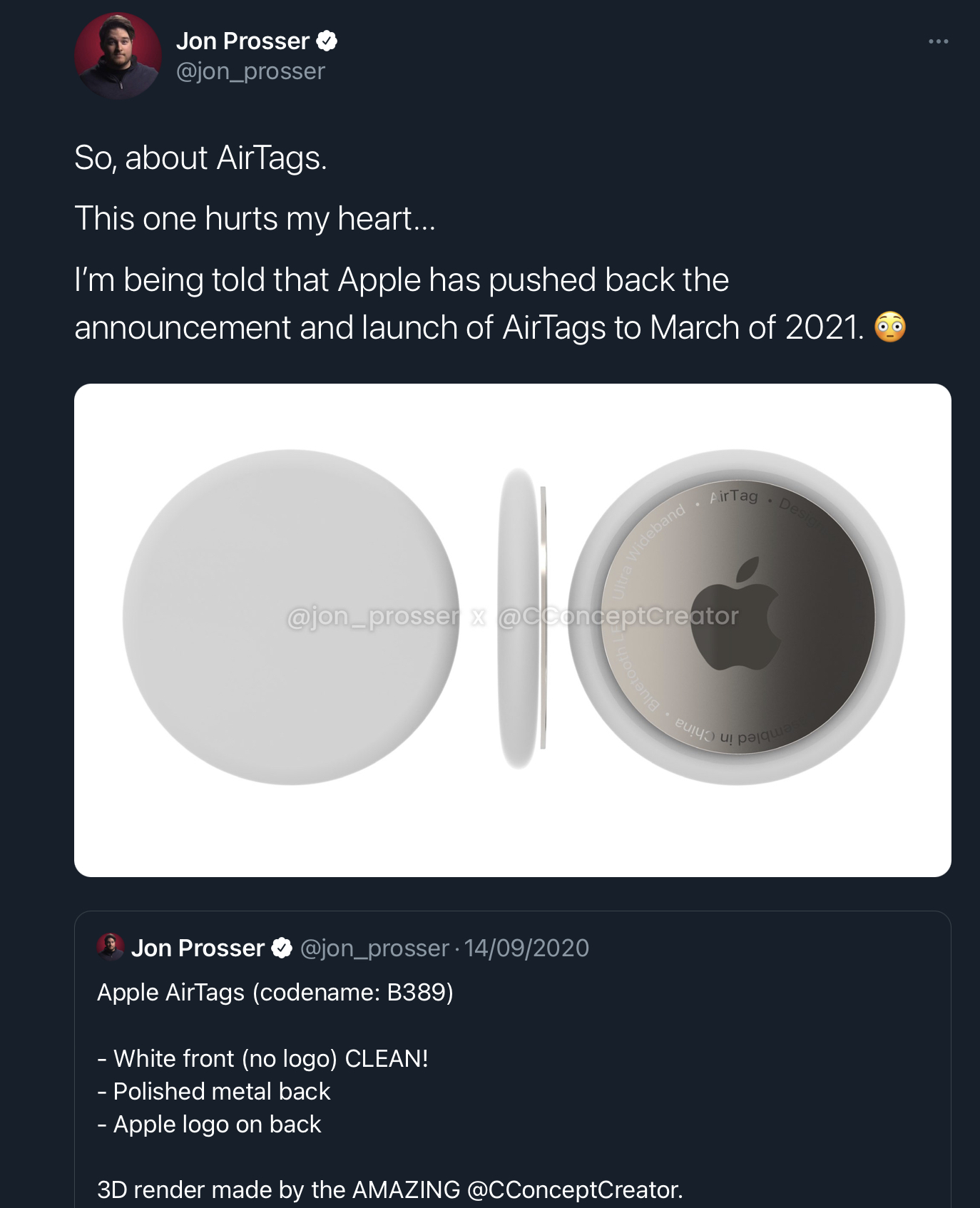
Task: Click the small avatar in the quoted tweet
Action: tap(111, 947)
